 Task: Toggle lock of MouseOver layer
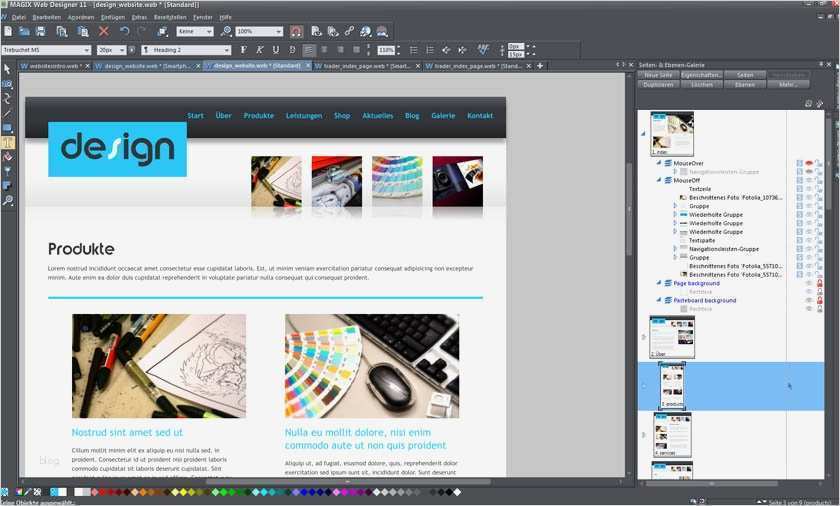click(x=819, y=163)
